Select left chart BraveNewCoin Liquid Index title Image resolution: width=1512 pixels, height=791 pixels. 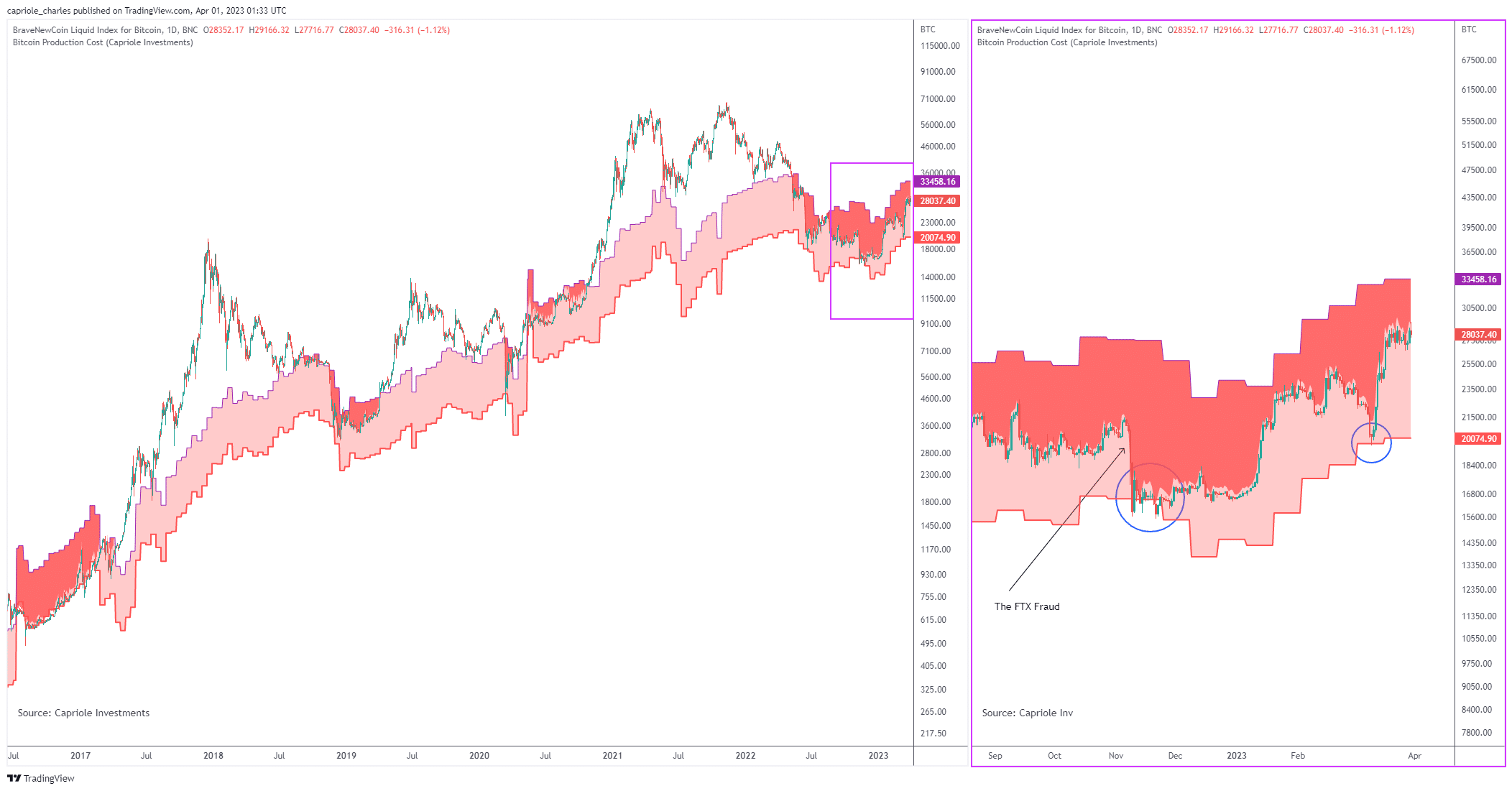click(x=105, y=30)
